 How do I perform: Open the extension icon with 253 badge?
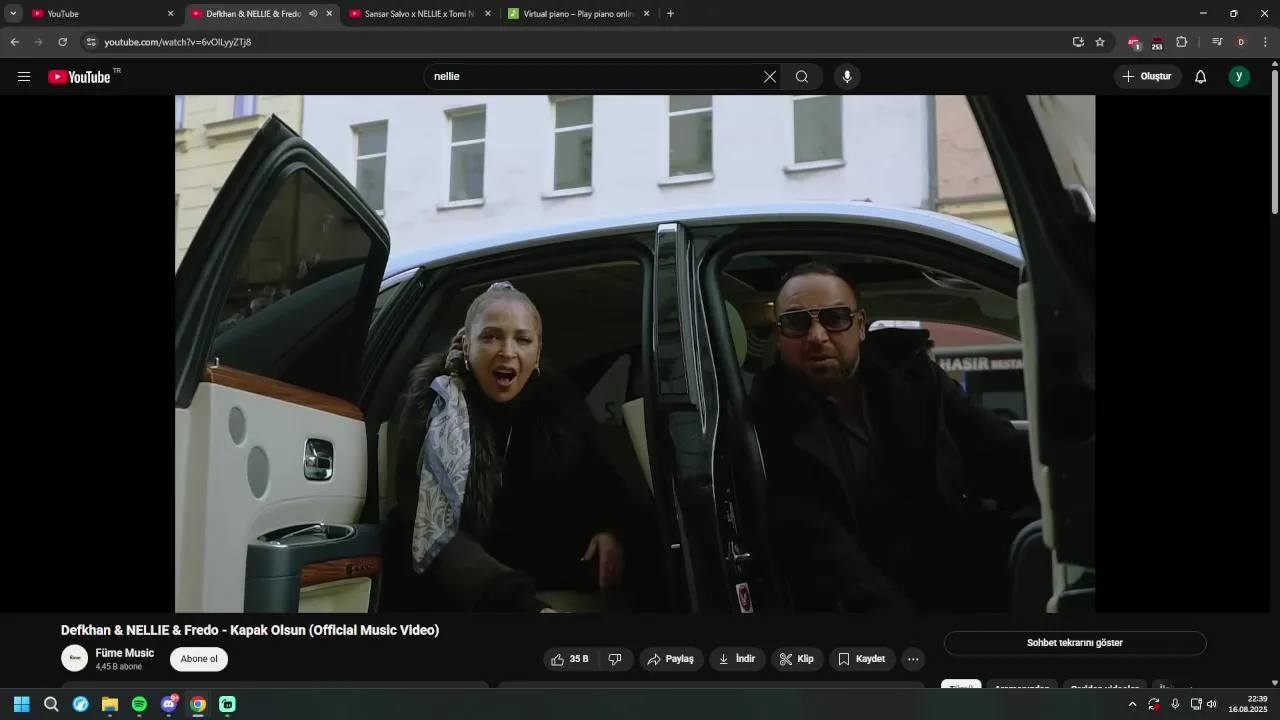(1157, 42)
